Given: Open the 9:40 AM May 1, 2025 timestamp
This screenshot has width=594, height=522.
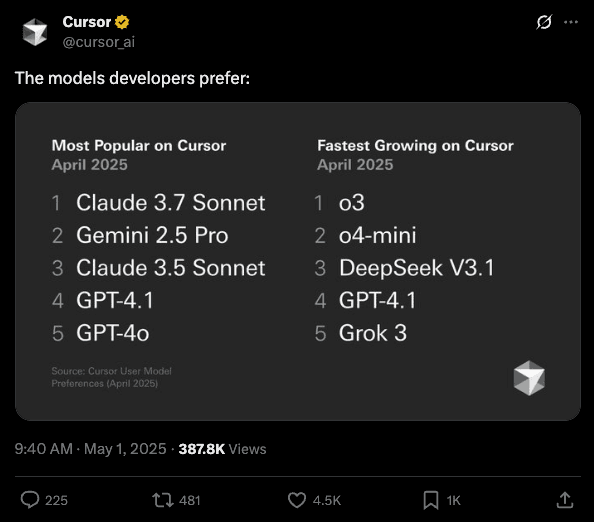Looking at the screenshot, I should 91,449.
